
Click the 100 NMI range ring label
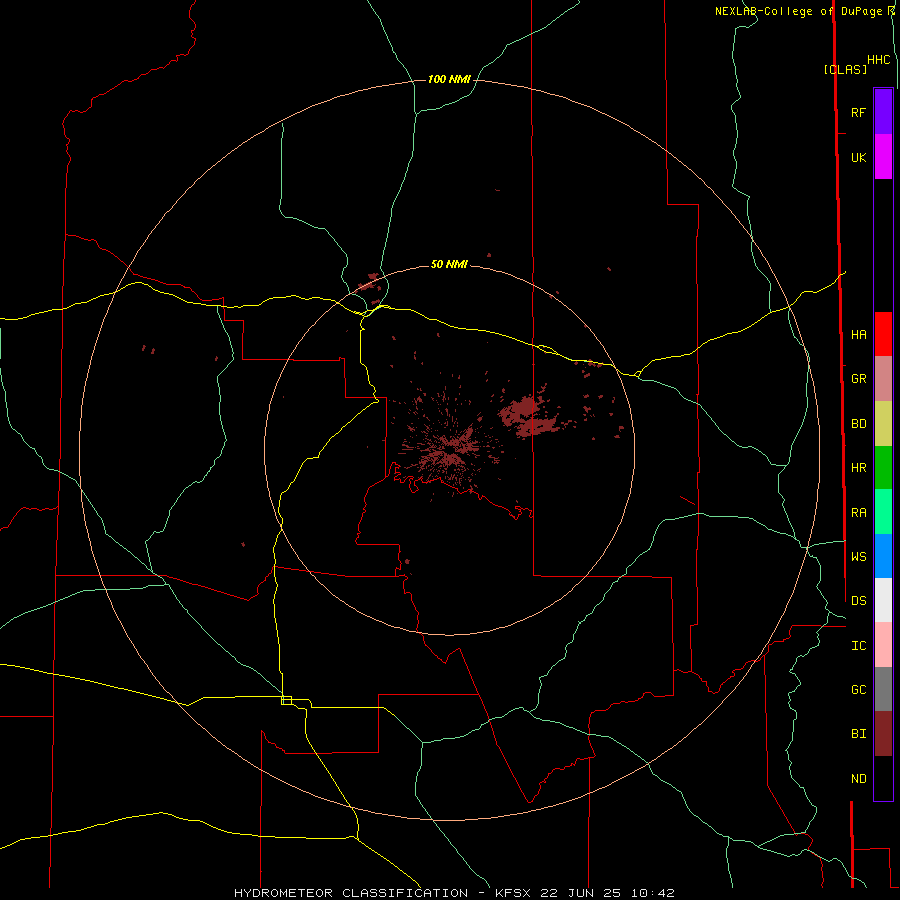[x=449, y=79]
